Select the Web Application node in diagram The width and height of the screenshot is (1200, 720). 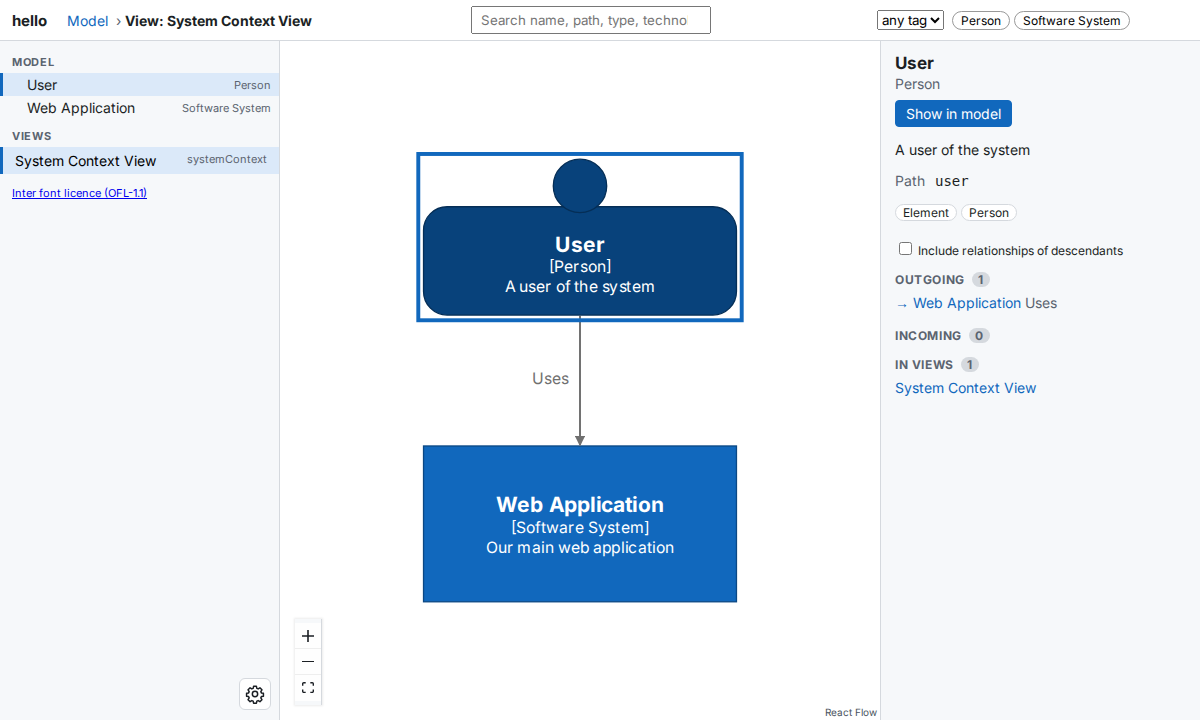580,524
